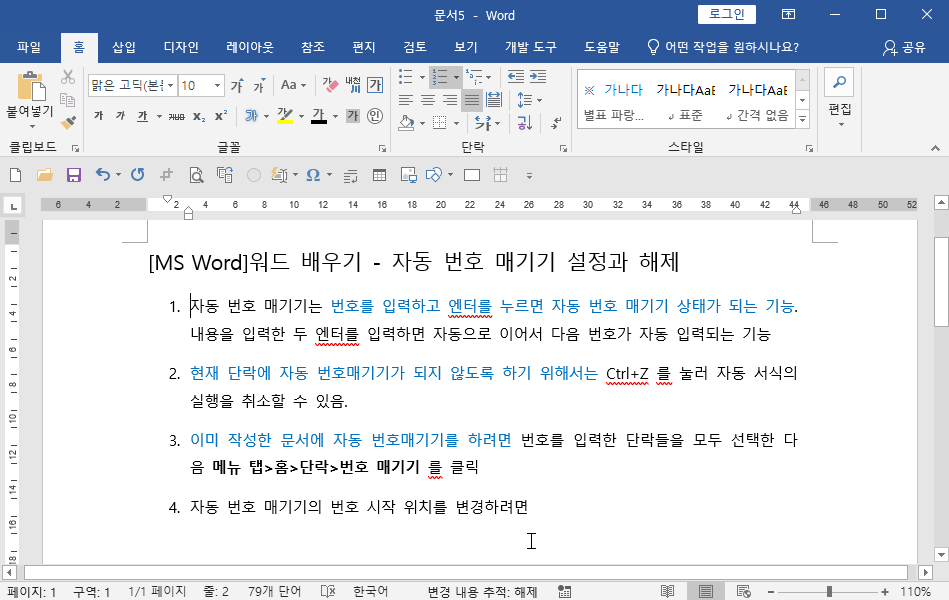The width and height of the screenshot is (949, 600).
Task: Click the 어떤 작업을 원하시나요 search box
Action: tap(723, 47)
